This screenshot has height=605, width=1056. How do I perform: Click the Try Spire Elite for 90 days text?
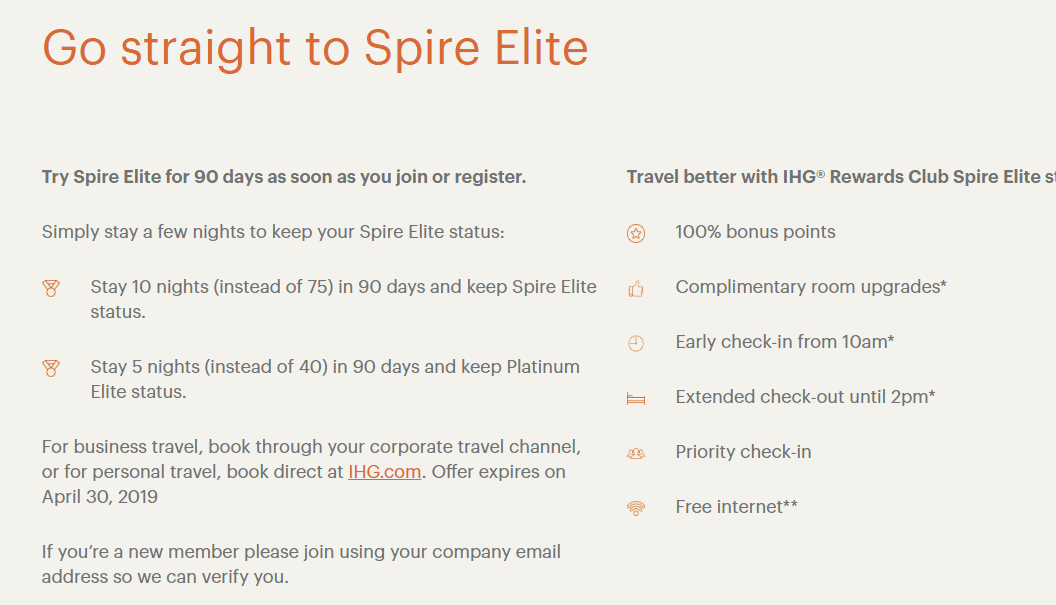click(284, 177)
